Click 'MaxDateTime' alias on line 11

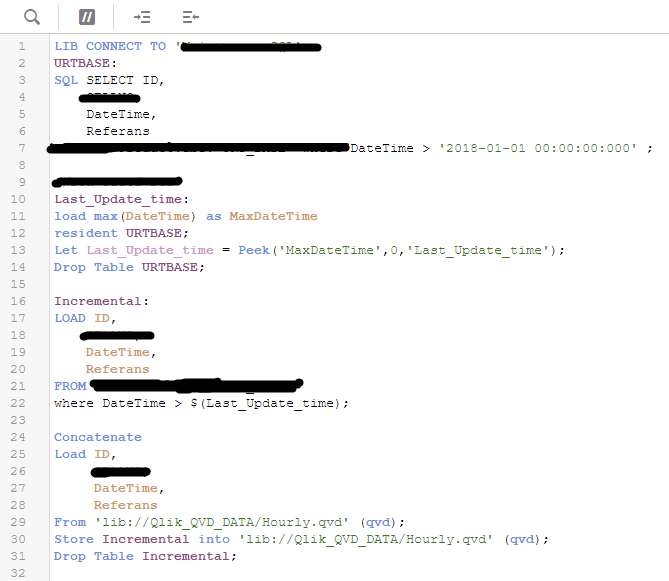[x=273, y=216]
